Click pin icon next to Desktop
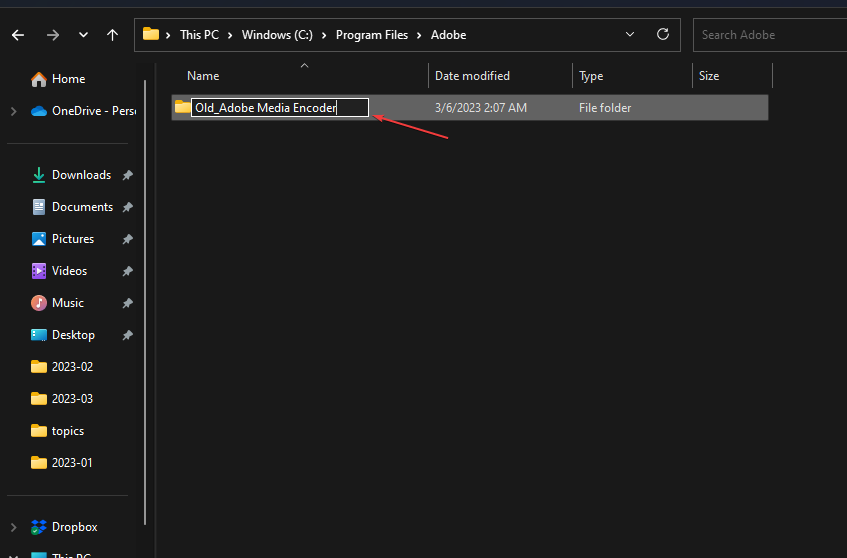This screenshot has width=847, height=558. 127,335
